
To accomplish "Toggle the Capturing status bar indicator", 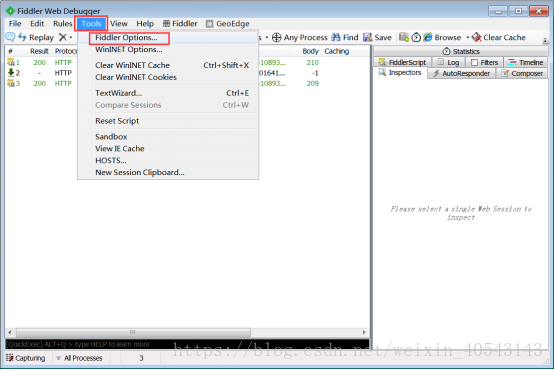I will click(x=25, y=358).
